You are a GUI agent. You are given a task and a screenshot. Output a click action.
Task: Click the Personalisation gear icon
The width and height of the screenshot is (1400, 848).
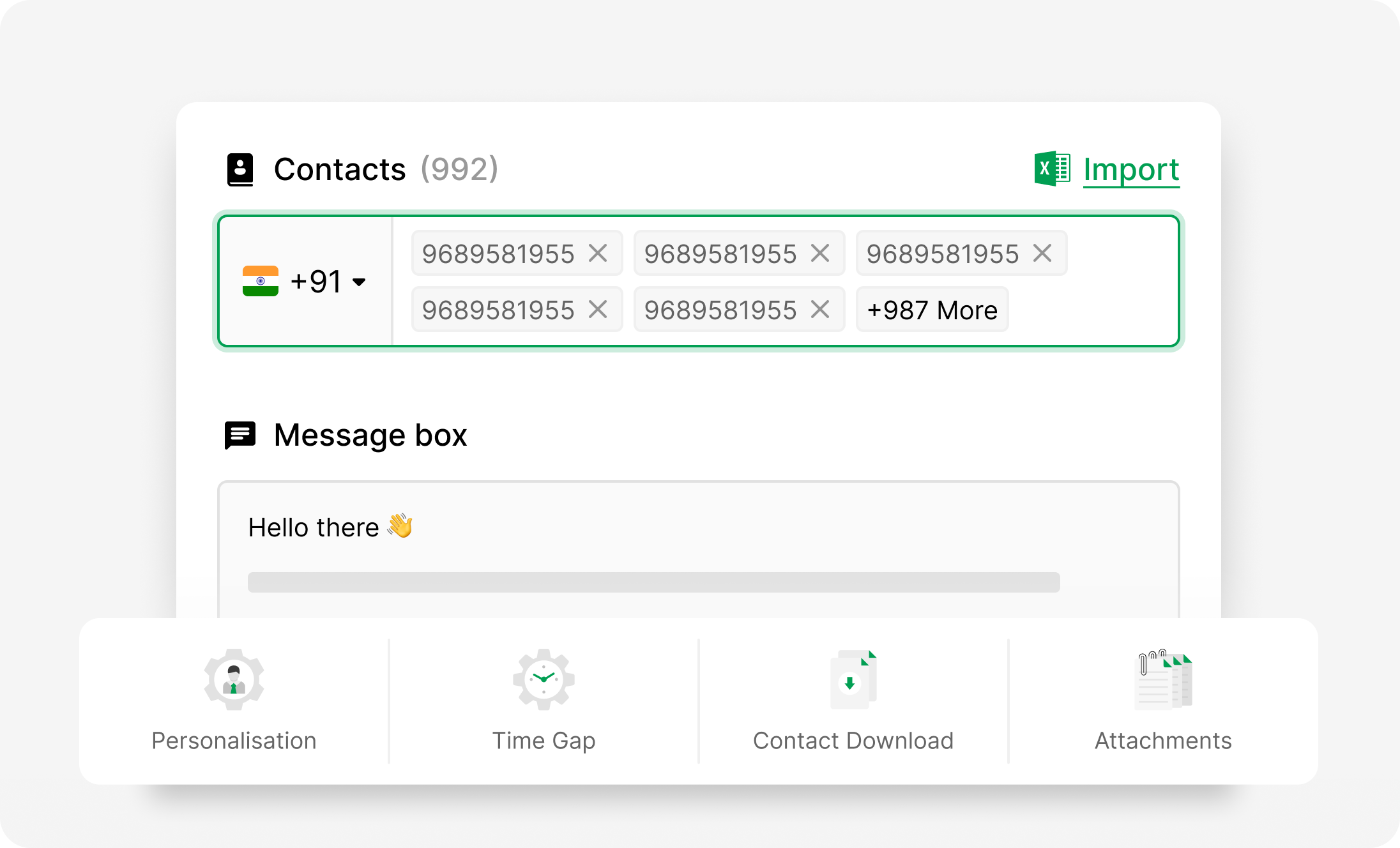tap(234, 679)
